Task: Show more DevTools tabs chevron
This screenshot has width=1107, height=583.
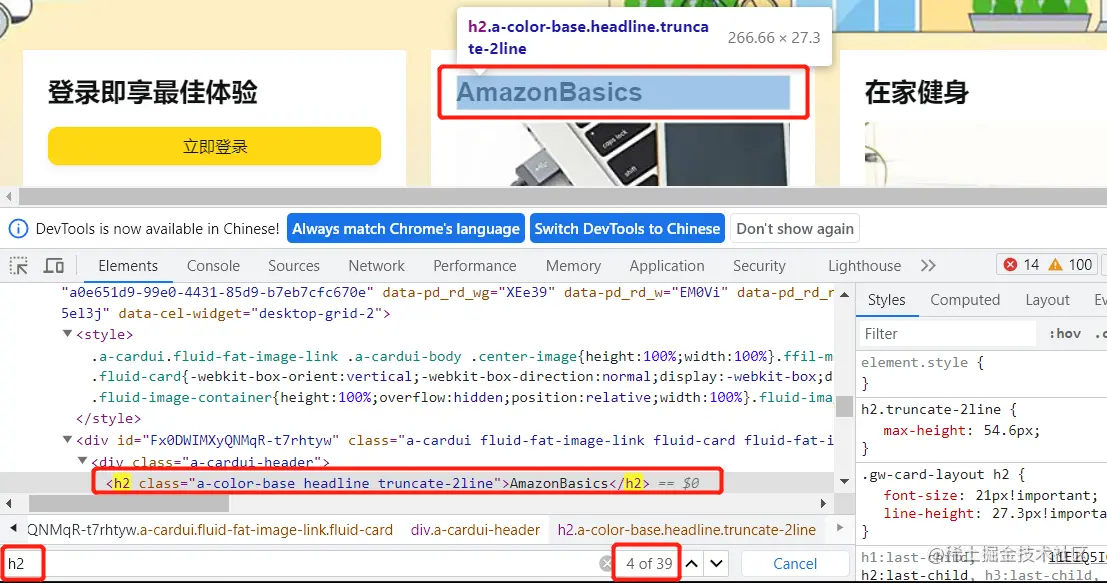Action: click(x=928, y=265)
